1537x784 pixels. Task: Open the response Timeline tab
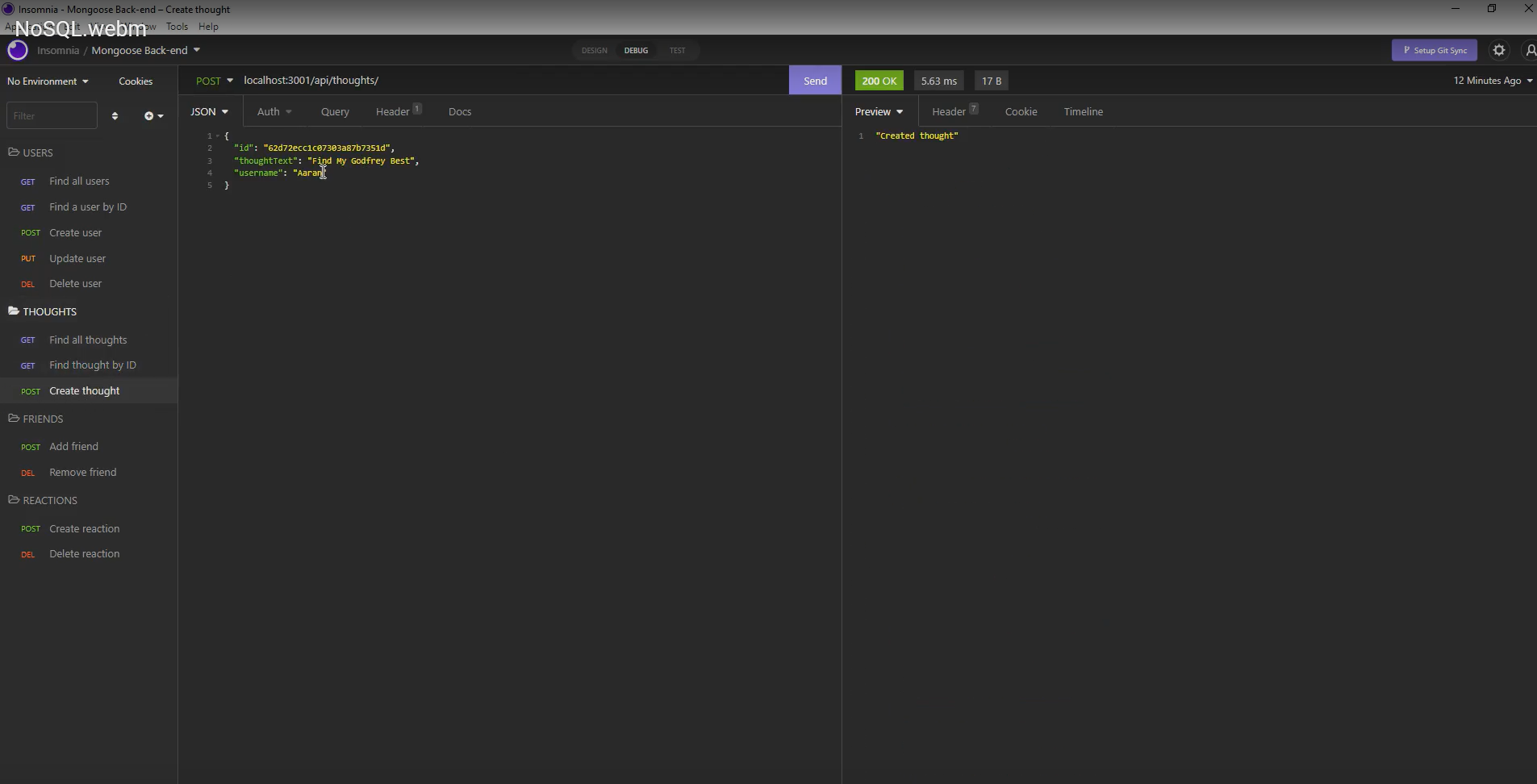(1083, 111)
